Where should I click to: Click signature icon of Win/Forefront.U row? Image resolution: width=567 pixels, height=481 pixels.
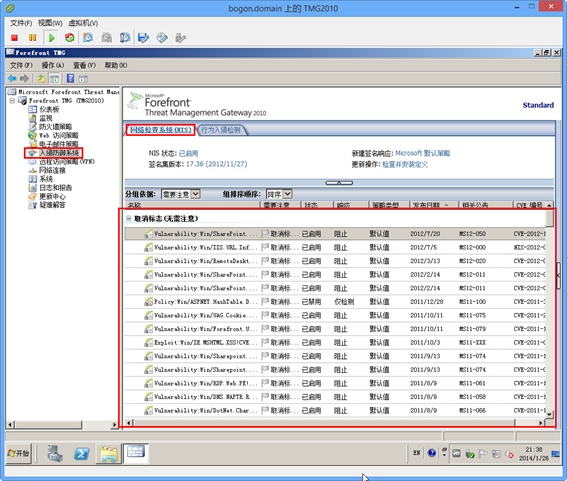148,329
